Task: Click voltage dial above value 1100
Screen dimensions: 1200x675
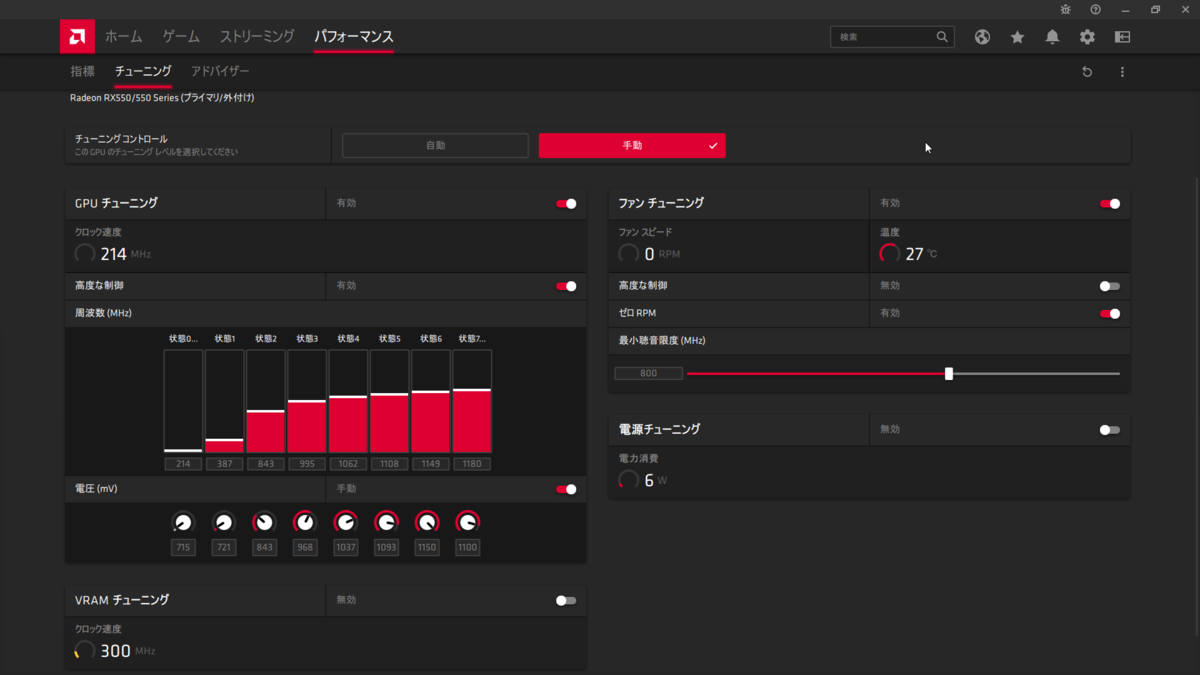Action: click(x=467, y=522)
